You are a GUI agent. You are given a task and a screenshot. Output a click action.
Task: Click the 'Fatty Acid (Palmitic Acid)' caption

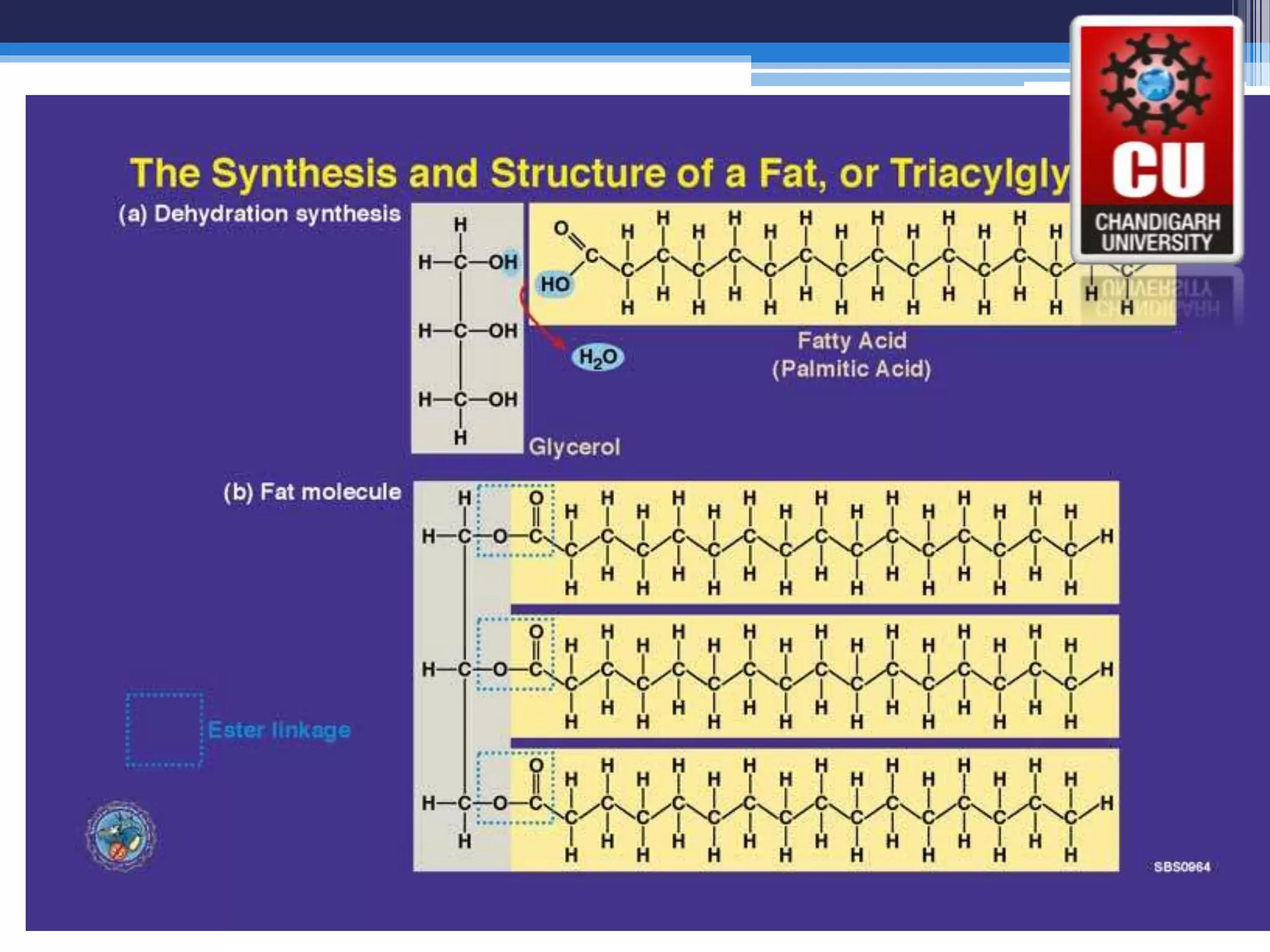(851, 355)
